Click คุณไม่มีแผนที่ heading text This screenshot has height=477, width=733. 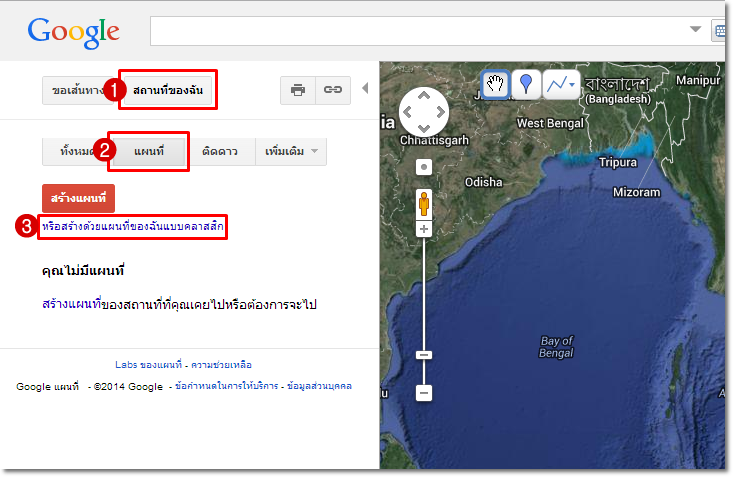(x=83, y=270)
